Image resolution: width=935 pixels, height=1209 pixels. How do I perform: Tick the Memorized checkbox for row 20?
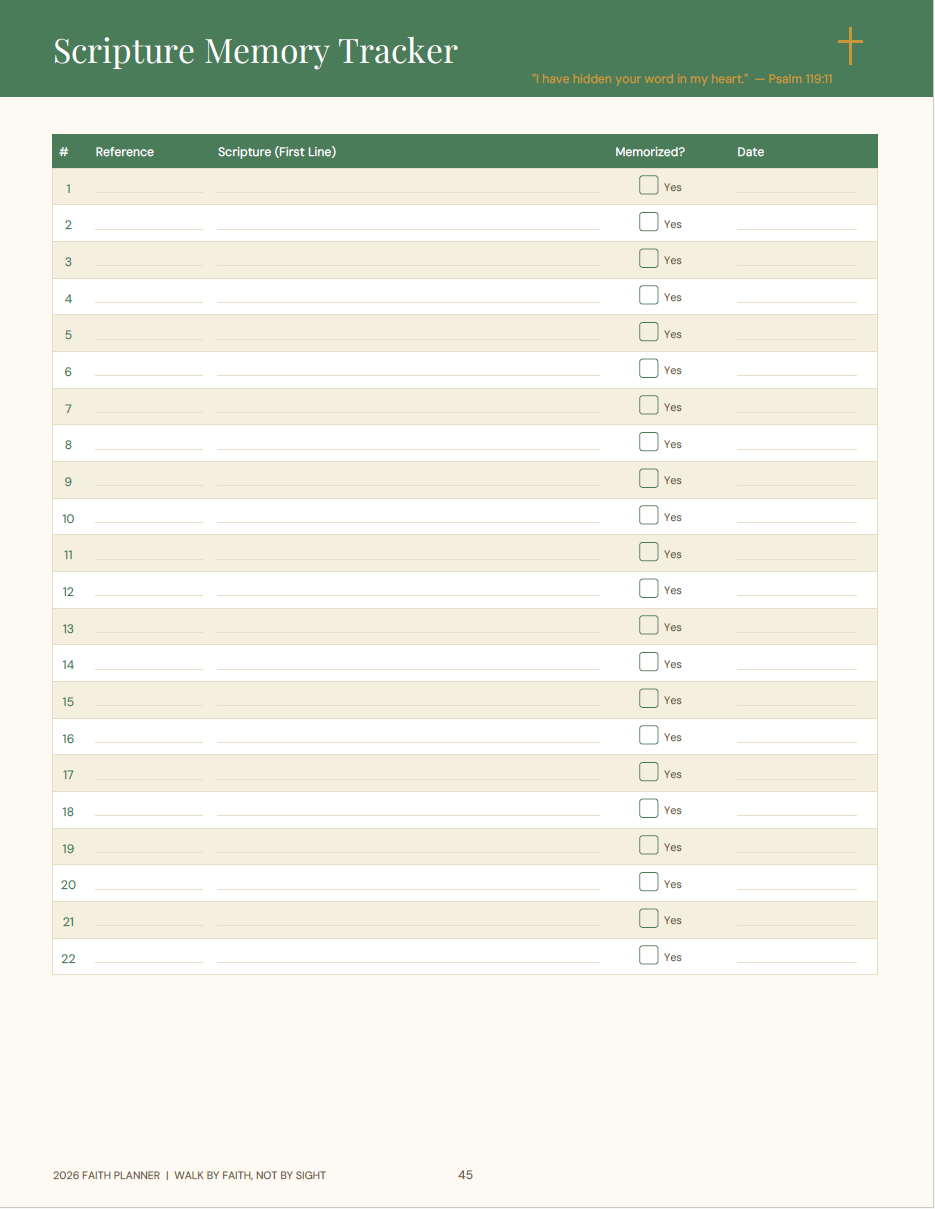click(649, 882)
